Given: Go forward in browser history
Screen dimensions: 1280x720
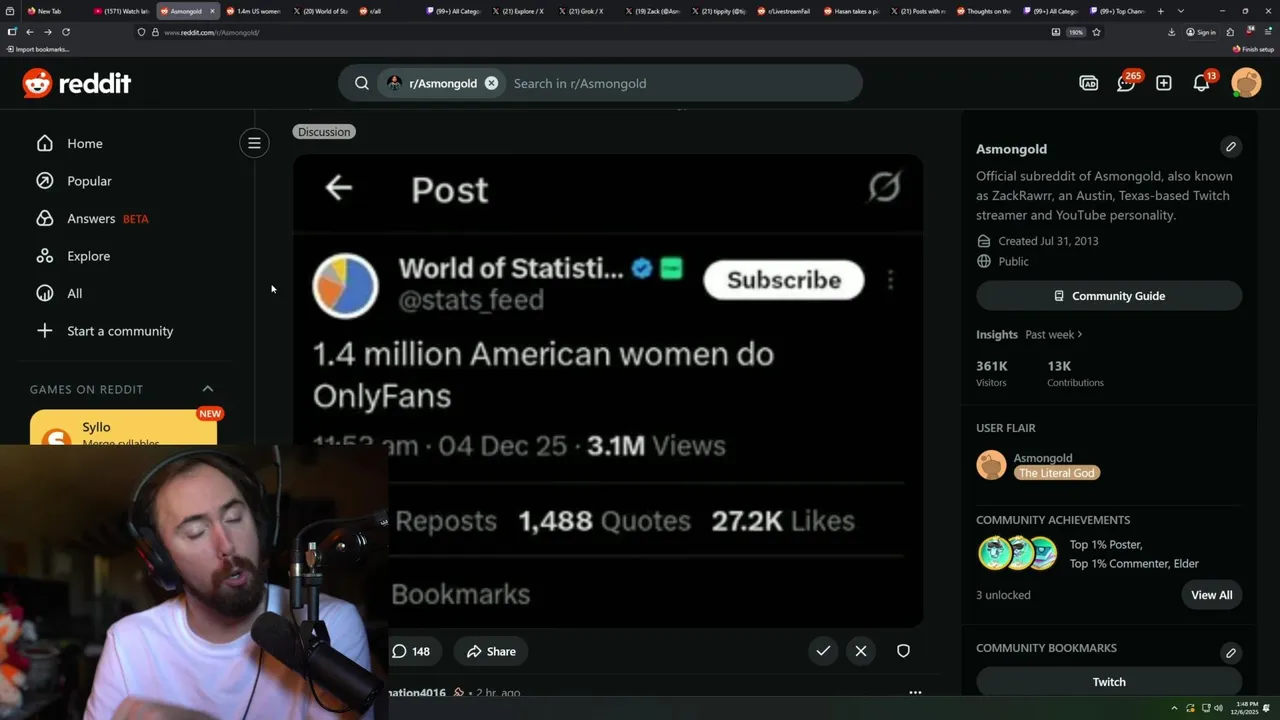Looking at the screenshot, I should coord(47,32).
